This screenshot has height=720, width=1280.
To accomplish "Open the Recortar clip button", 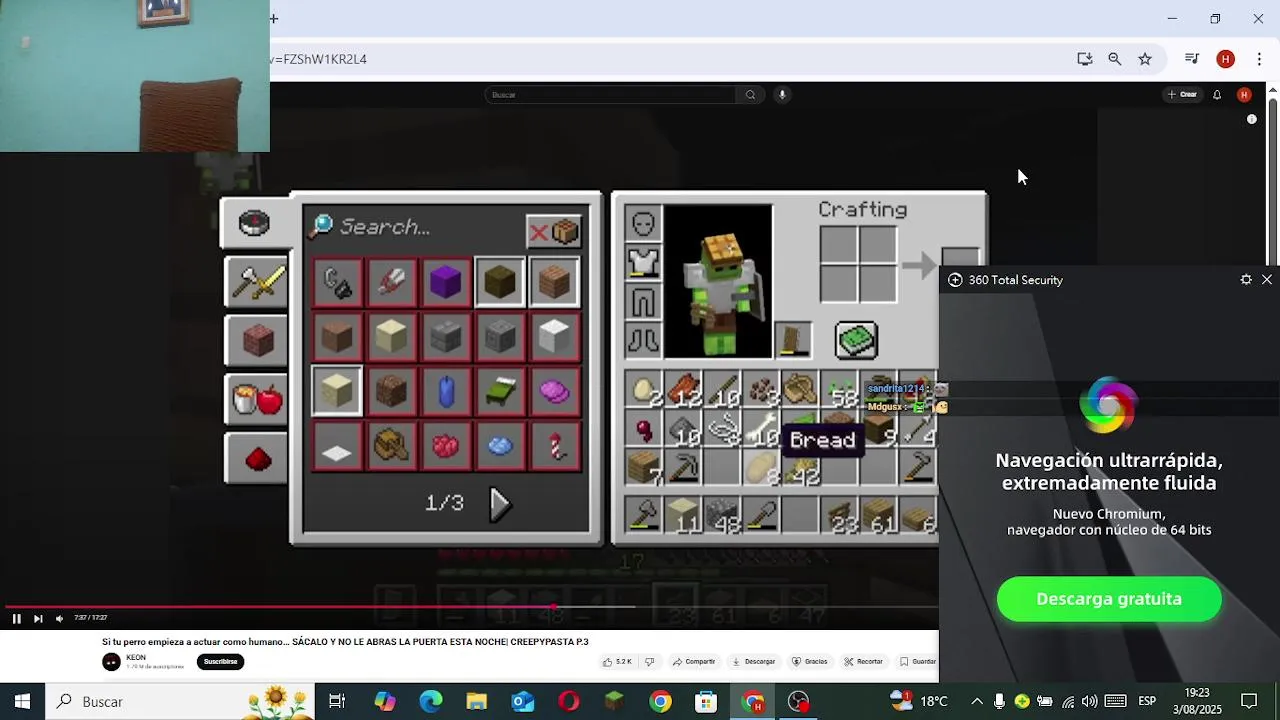I will coord(864,662).
